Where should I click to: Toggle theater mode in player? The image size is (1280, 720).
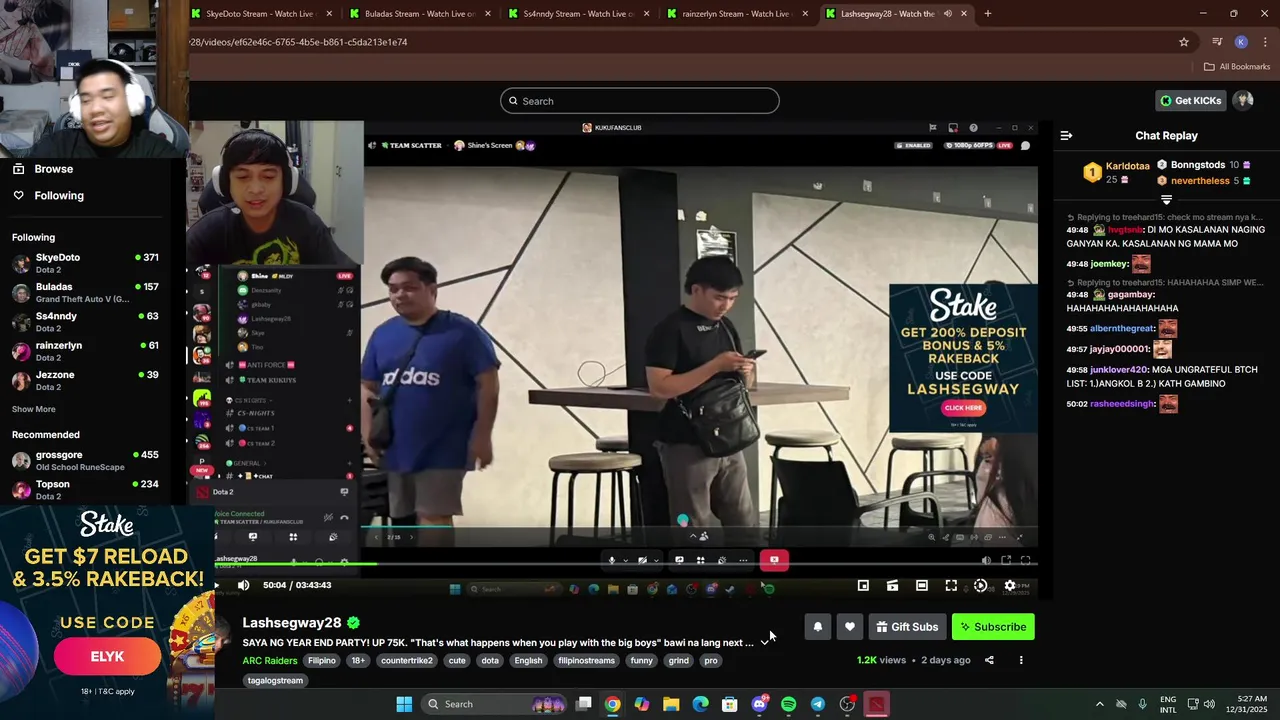pos(922,585)
